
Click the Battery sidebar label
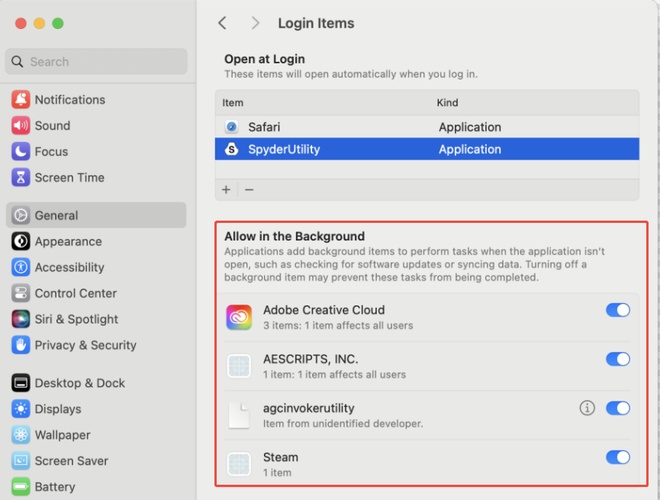click(x=55, y=487)
